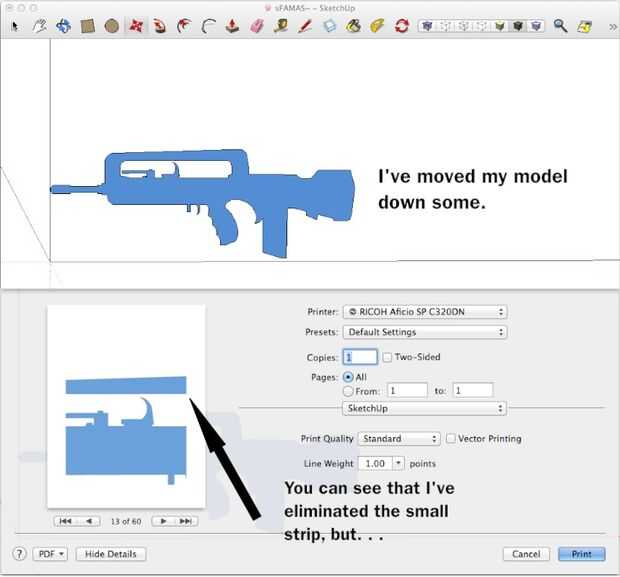620x577 pixels.
Task: Click the 'to' page number field
Action: pyautogui.click(x=473, y=391)
